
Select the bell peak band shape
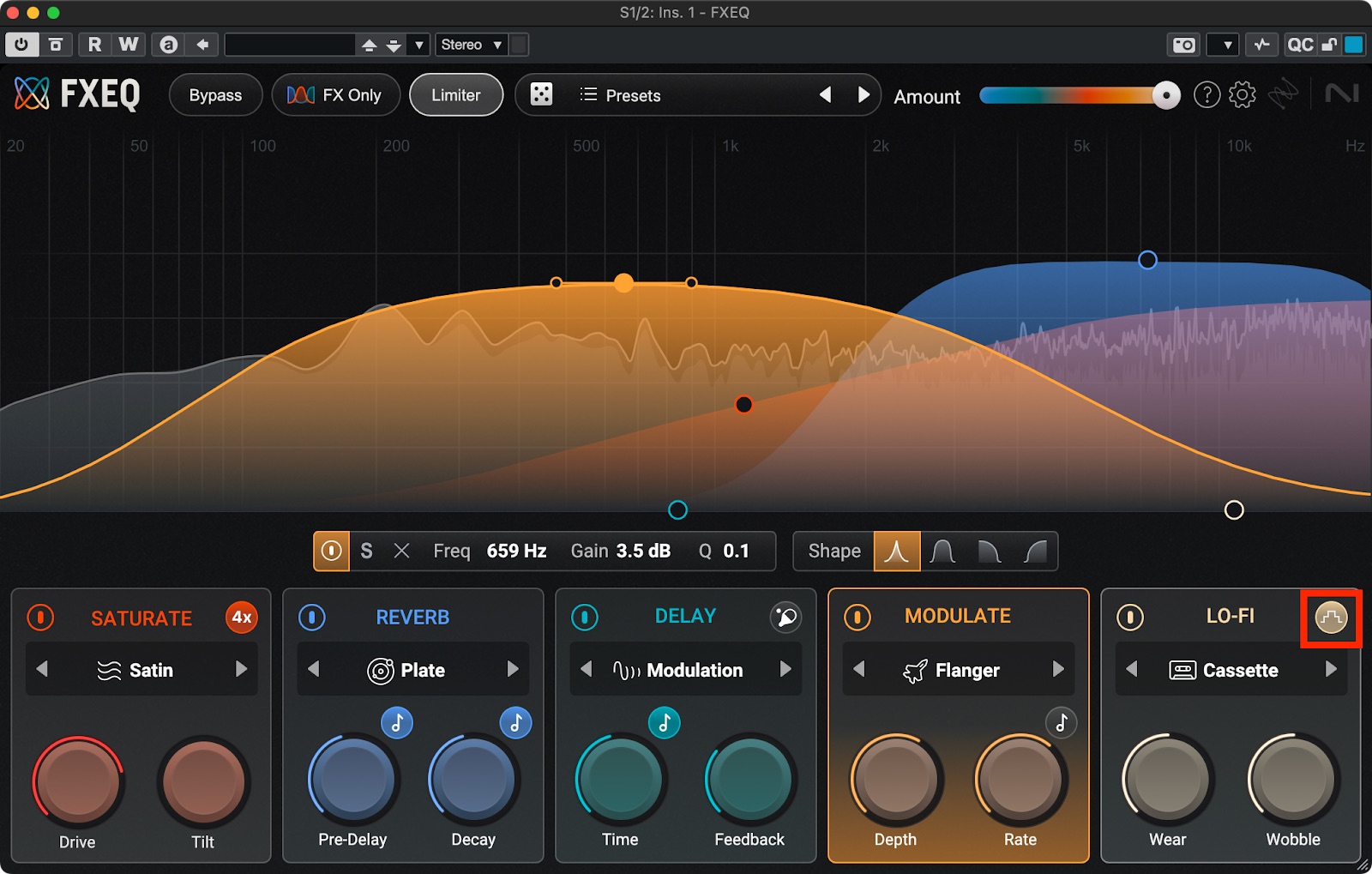click(x=897, y=551)
